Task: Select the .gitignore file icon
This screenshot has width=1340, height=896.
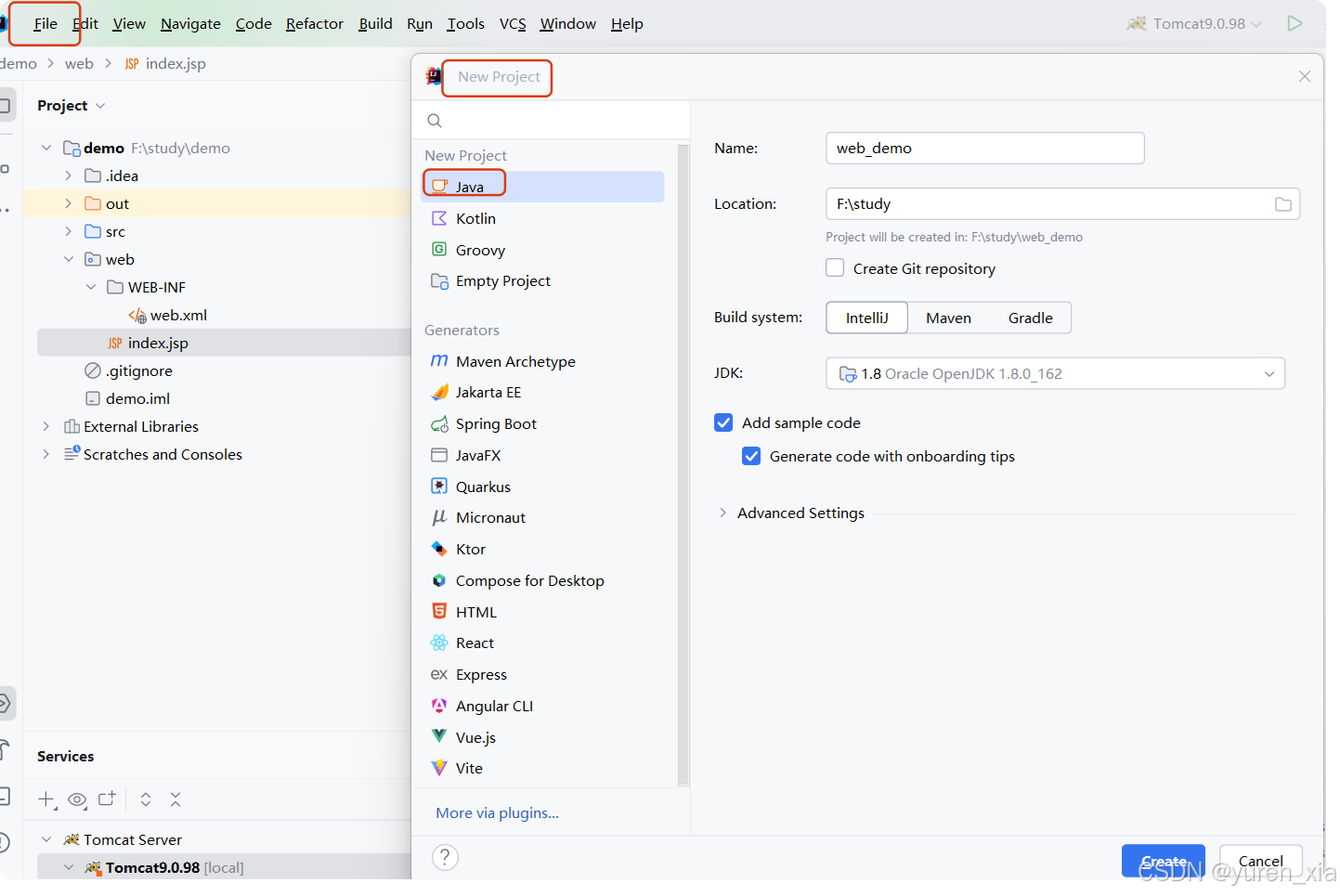Action: [93, 370]
